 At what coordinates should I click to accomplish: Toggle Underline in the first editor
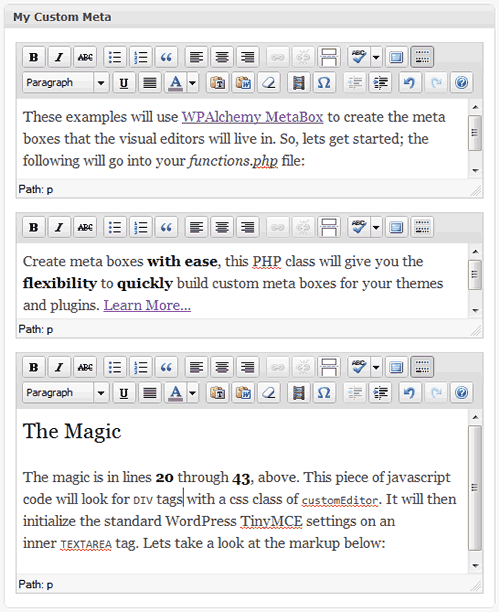click(x=124, y=83)
